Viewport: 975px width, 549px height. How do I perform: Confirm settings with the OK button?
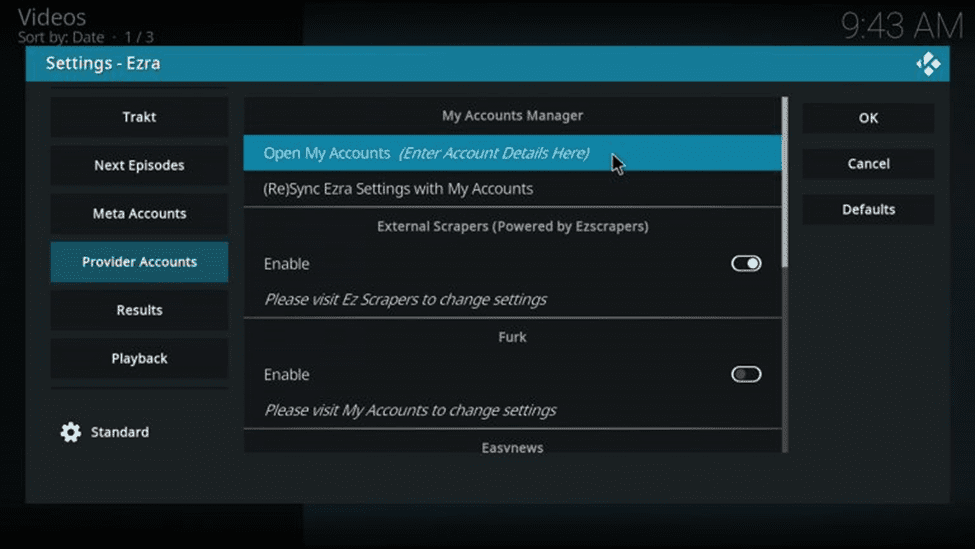click(x=868, y=118)
